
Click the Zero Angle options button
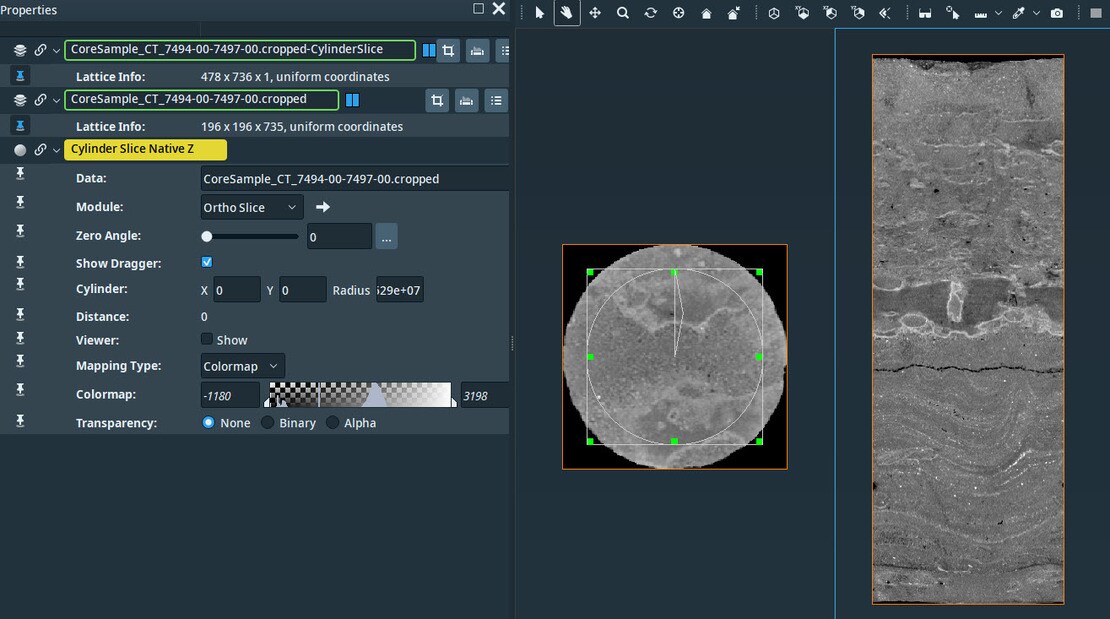click(387, 237)
